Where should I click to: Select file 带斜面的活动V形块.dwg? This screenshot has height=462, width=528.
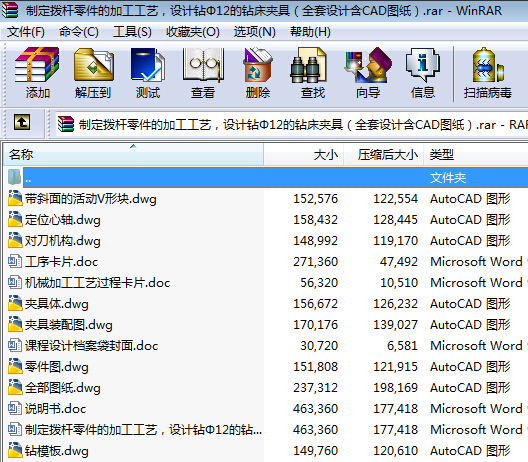coord(91,199)
